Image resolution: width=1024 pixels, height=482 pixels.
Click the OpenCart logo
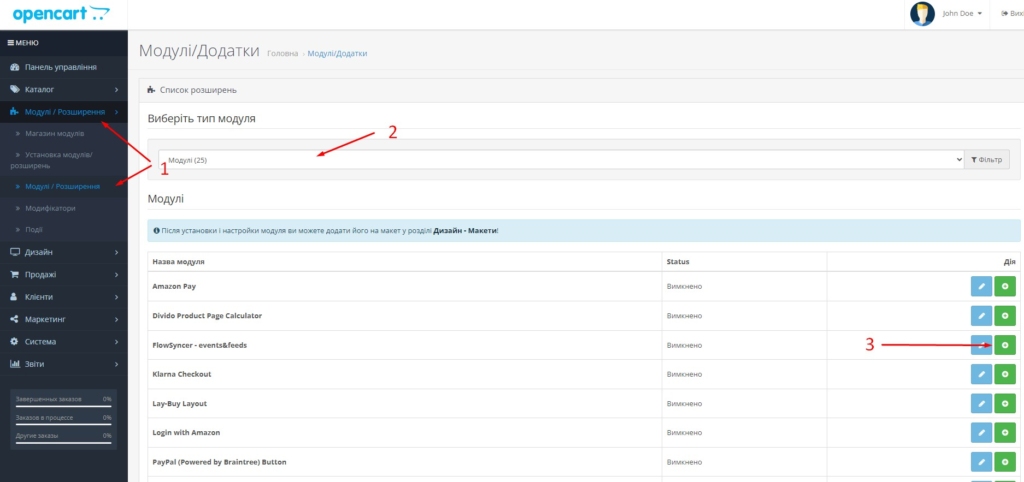point(62,14)
